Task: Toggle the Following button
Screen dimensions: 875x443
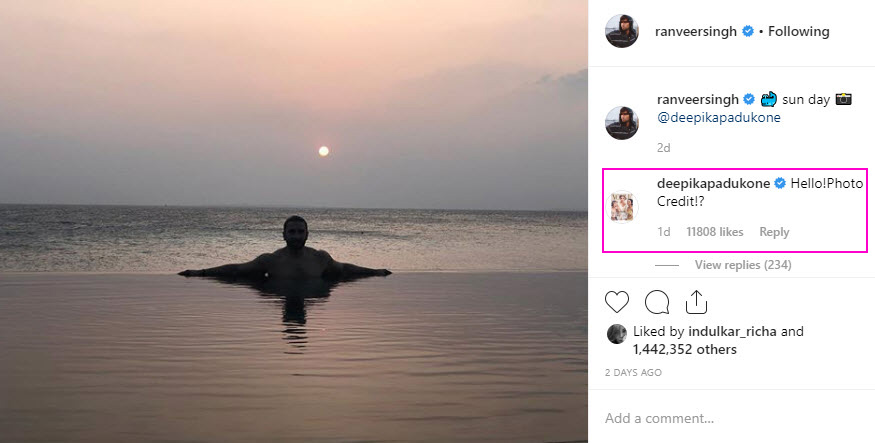Action: click(x=798, y=31)
